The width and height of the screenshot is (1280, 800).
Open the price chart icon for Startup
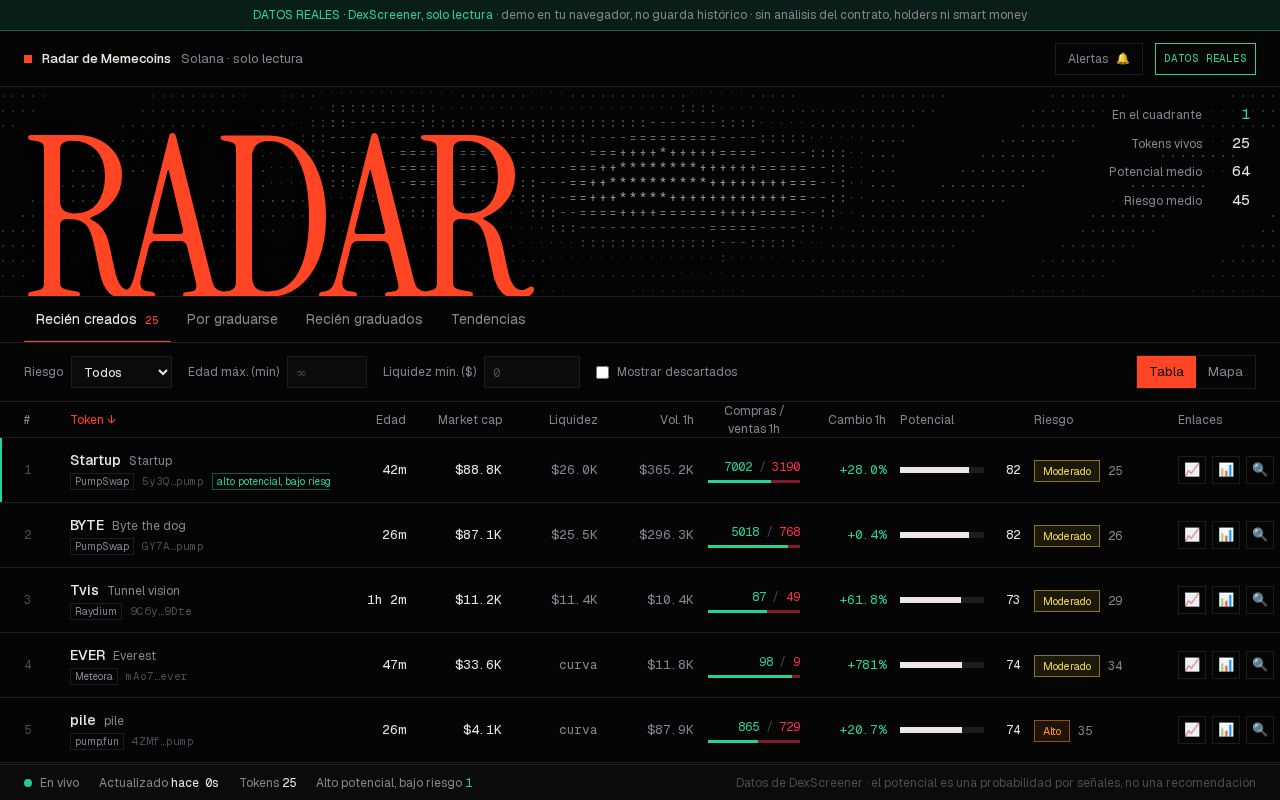tap(1192, 470)
